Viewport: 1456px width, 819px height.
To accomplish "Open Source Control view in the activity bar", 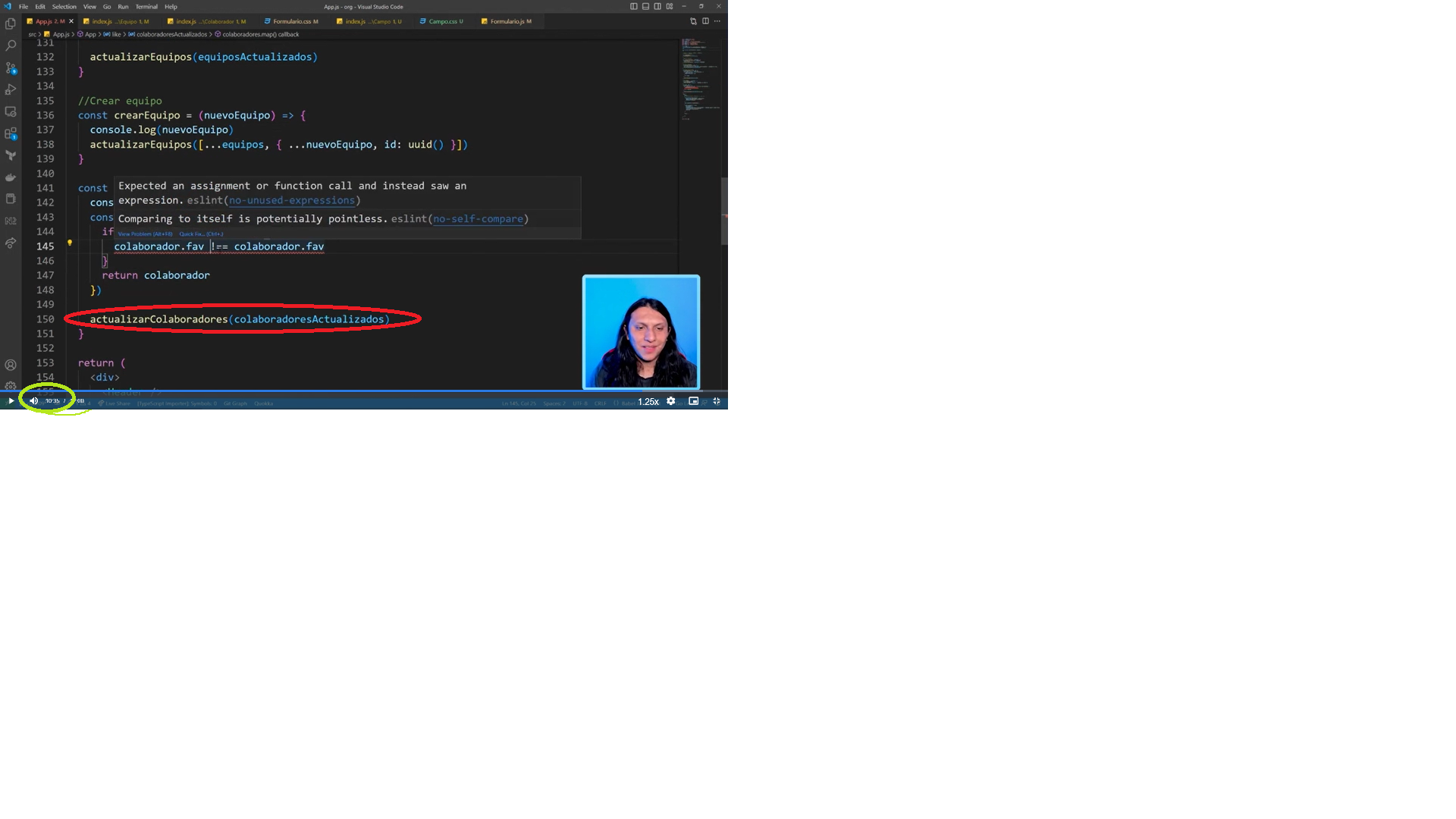I will pos(11,68).
